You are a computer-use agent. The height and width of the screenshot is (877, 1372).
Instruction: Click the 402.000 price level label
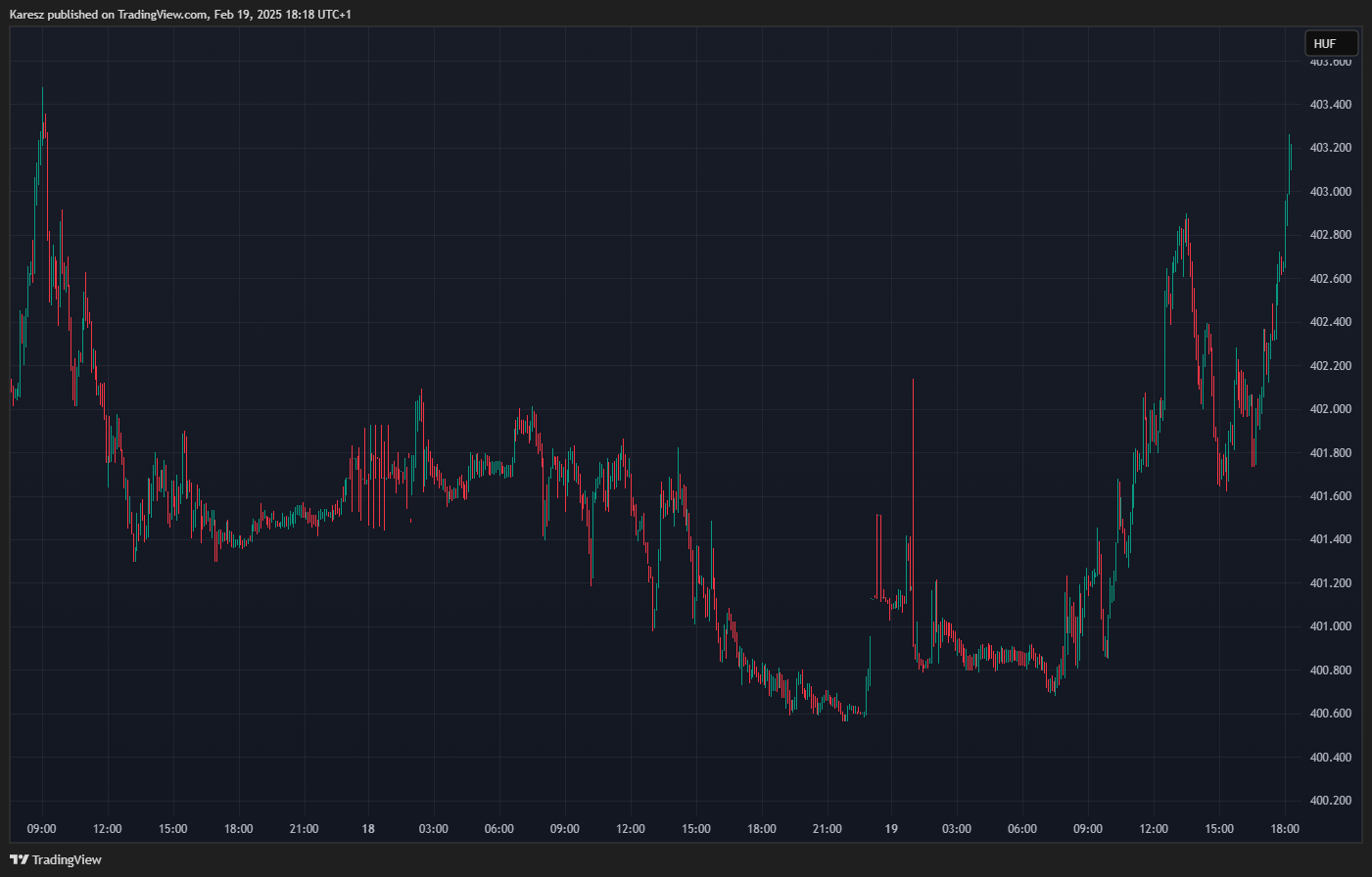(1330, 409)
